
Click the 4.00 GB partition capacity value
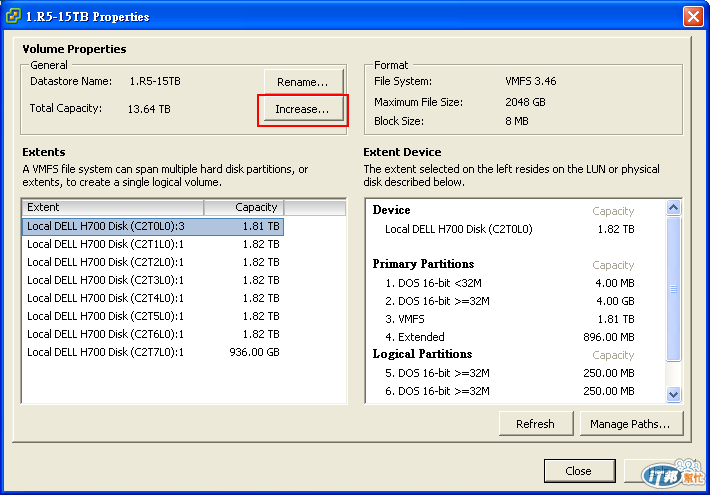(x=615, y=301)
